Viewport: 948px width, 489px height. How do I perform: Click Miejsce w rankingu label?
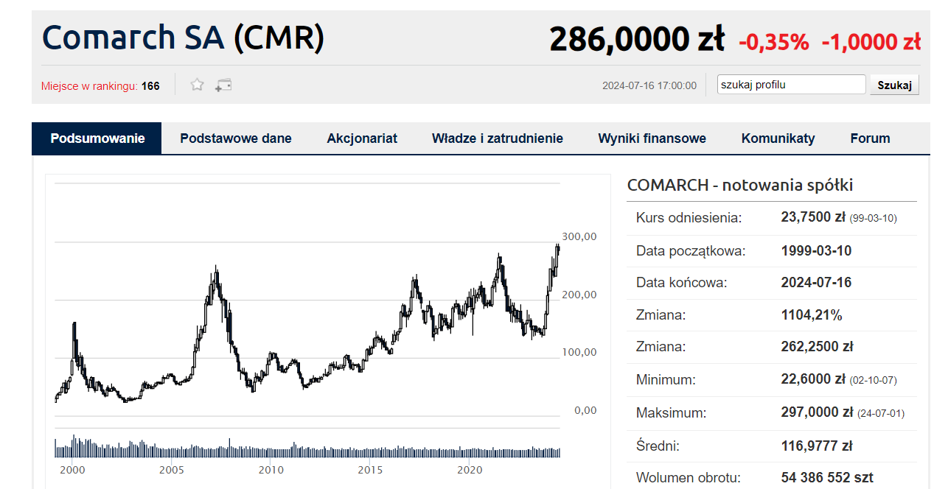pyautogui.click(x=89, y=86)
